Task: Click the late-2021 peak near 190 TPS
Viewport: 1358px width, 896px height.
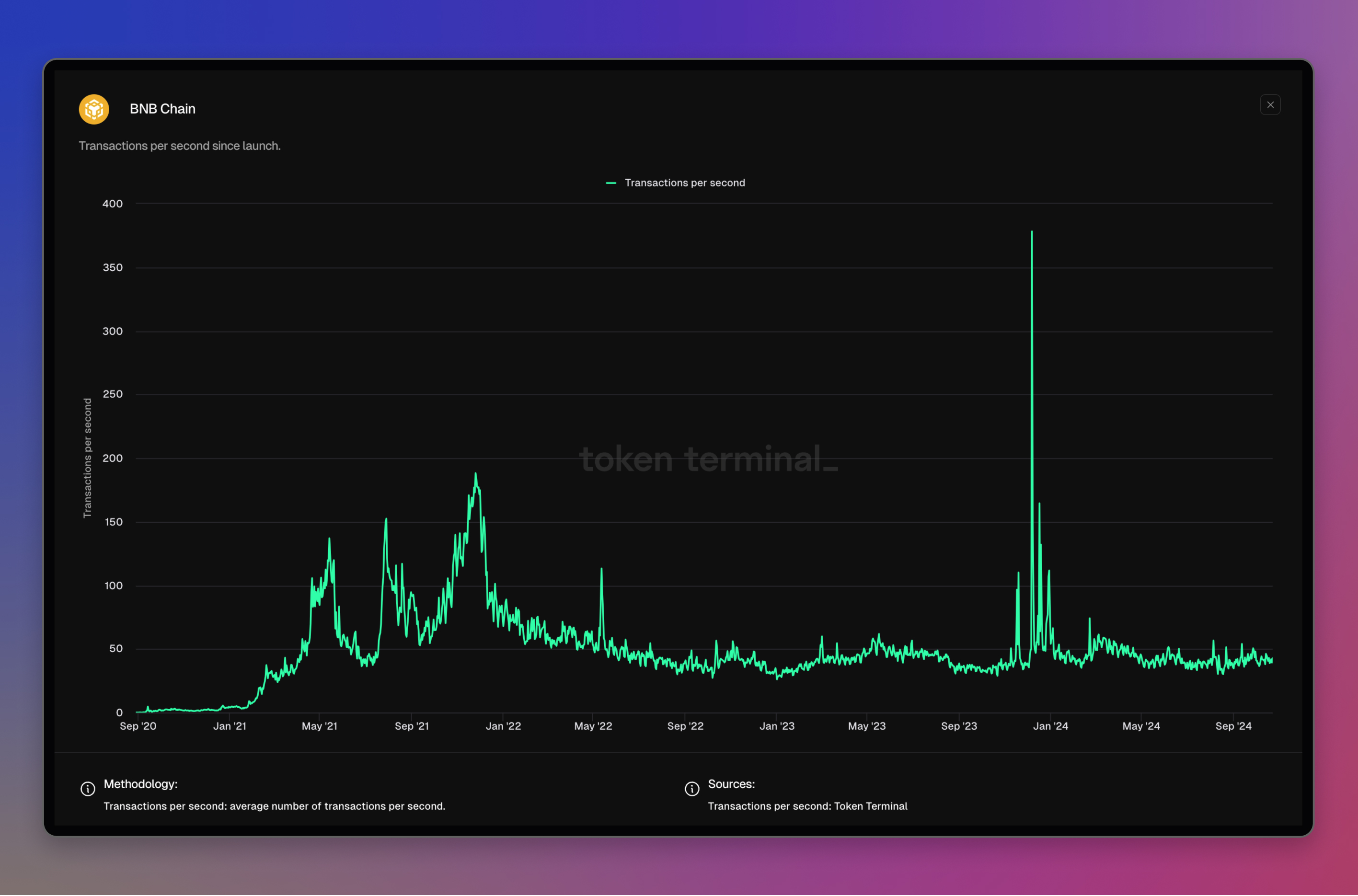Action: click(475, 474)
